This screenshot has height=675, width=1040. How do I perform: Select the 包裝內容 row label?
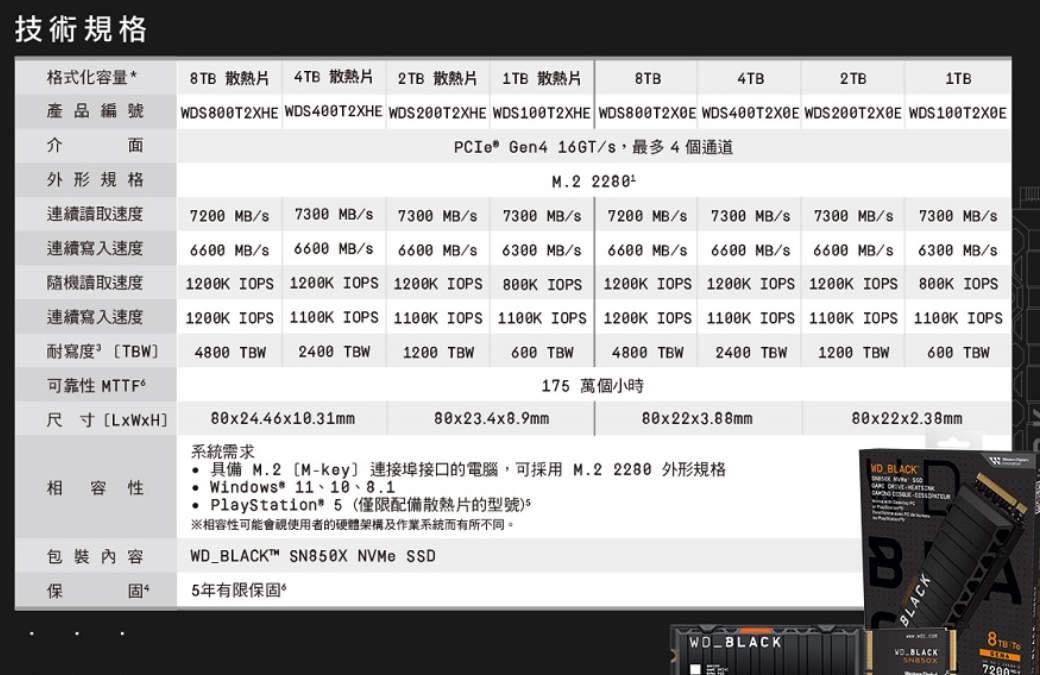95,556
